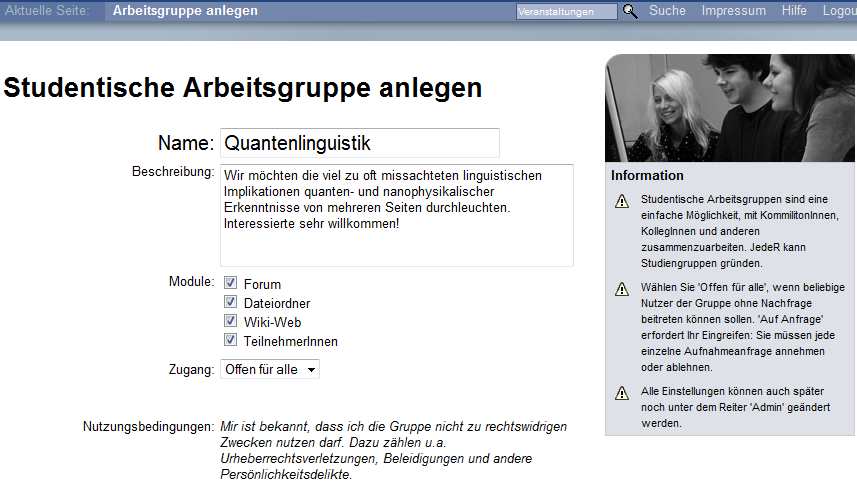The image size is (857, 487).
Task: Click the 'Forum' checkbox label
Action: click(262, 284)
